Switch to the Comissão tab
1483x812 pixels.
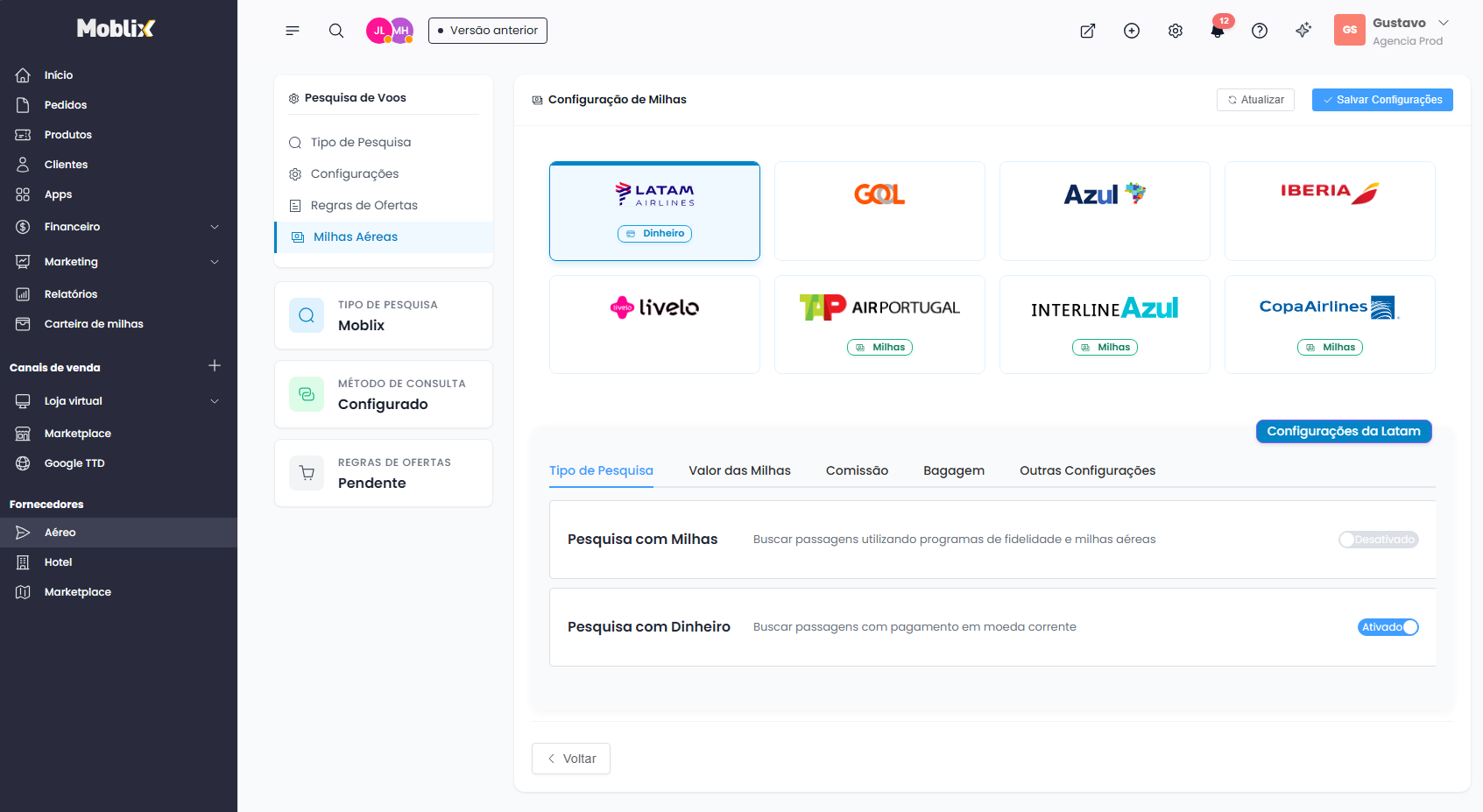pyautogui.click(x=857, y=470)
